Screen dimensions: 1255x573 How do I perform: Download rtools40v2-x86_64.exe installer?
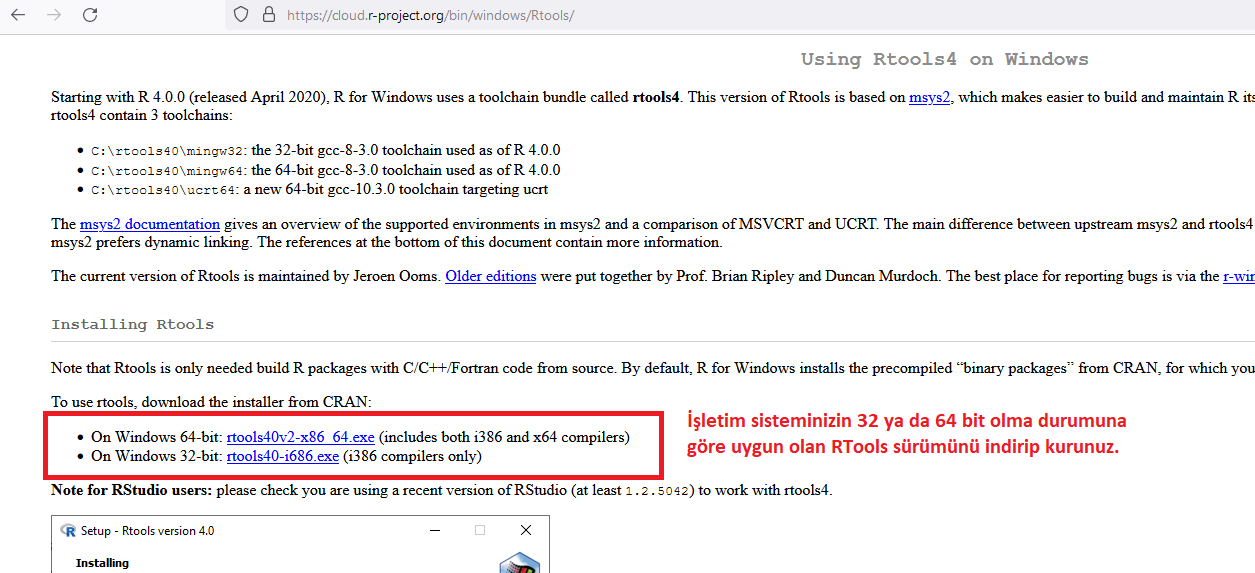[x=300, y=437]
